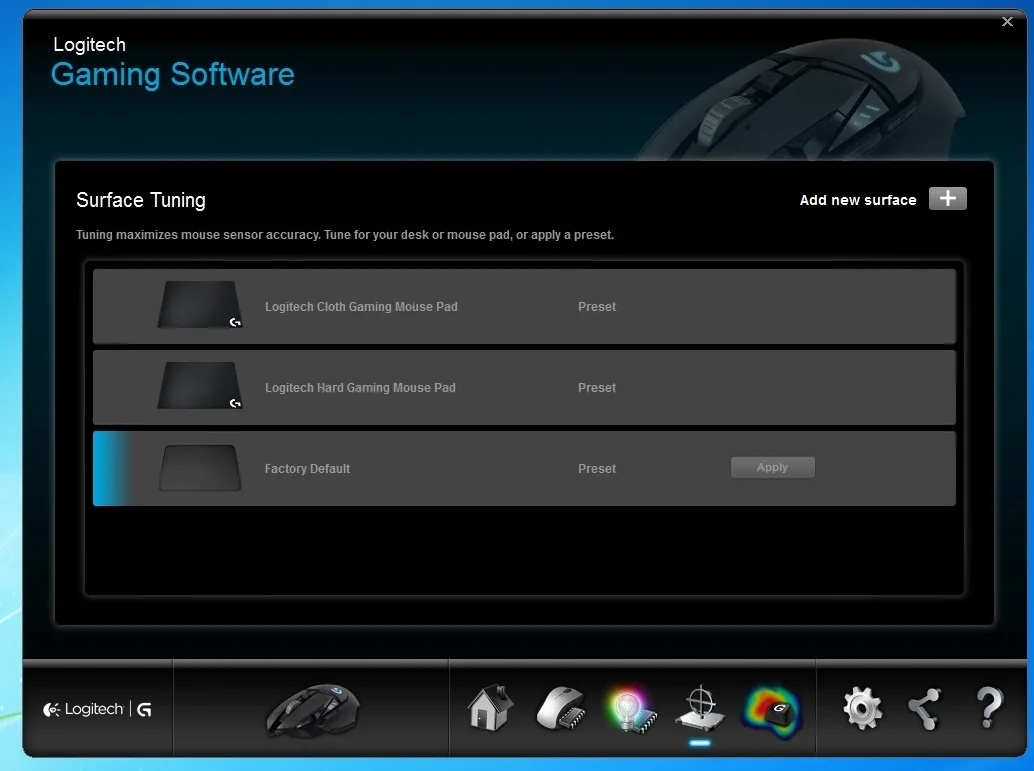Click Preset label of Factory Default
Viewport: 1034px width, 771px height.
[597, 469]
